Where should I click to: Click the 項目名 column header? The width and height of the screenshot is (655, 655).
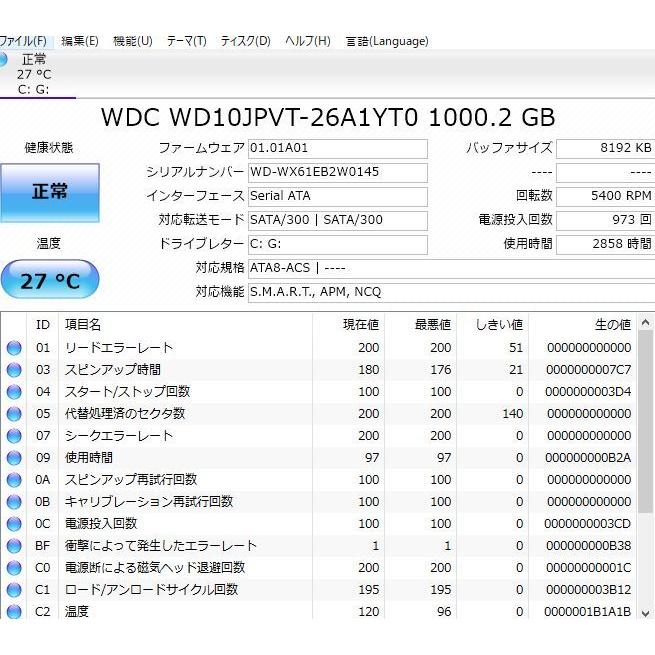coord(83,325)
